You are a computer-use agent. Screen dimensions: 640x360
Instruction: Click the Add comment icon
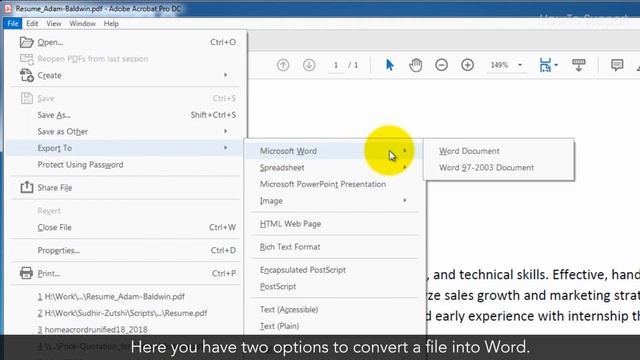[x=617, y=65]
